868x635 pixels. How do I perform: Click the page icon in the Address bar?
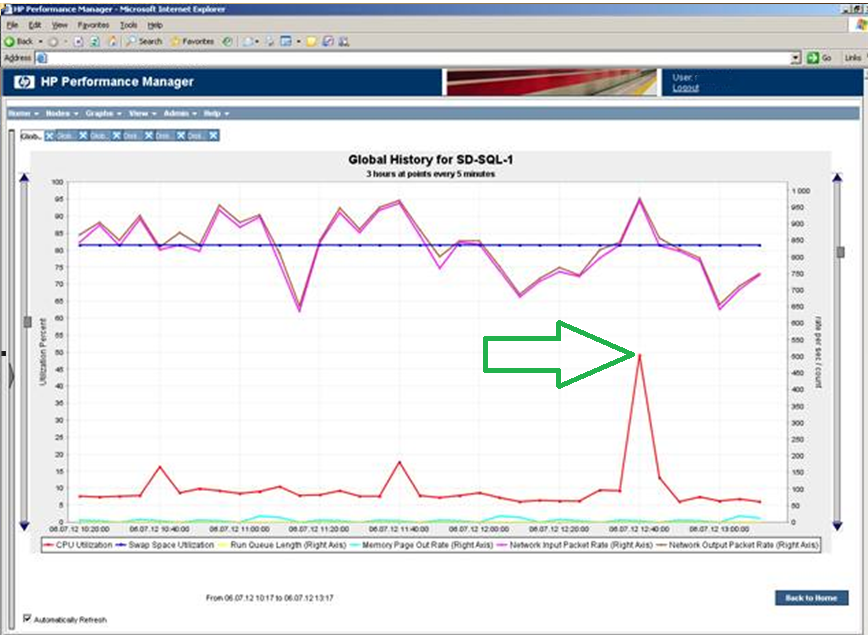click(42, 58)
